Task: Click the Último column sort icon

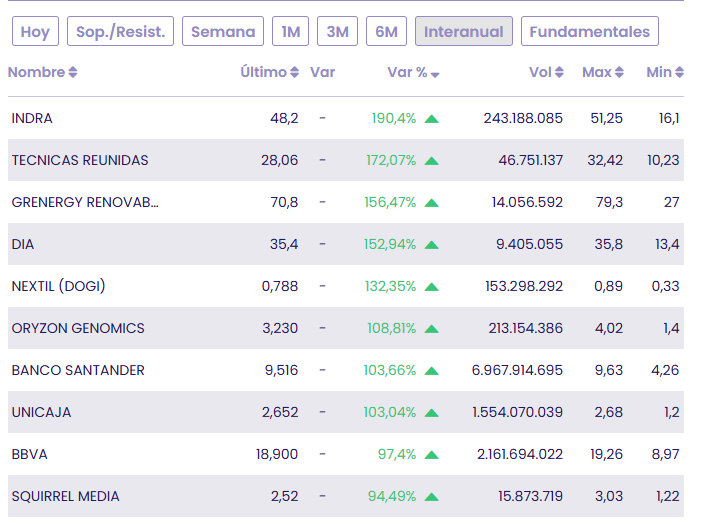Action: point(295,73)
